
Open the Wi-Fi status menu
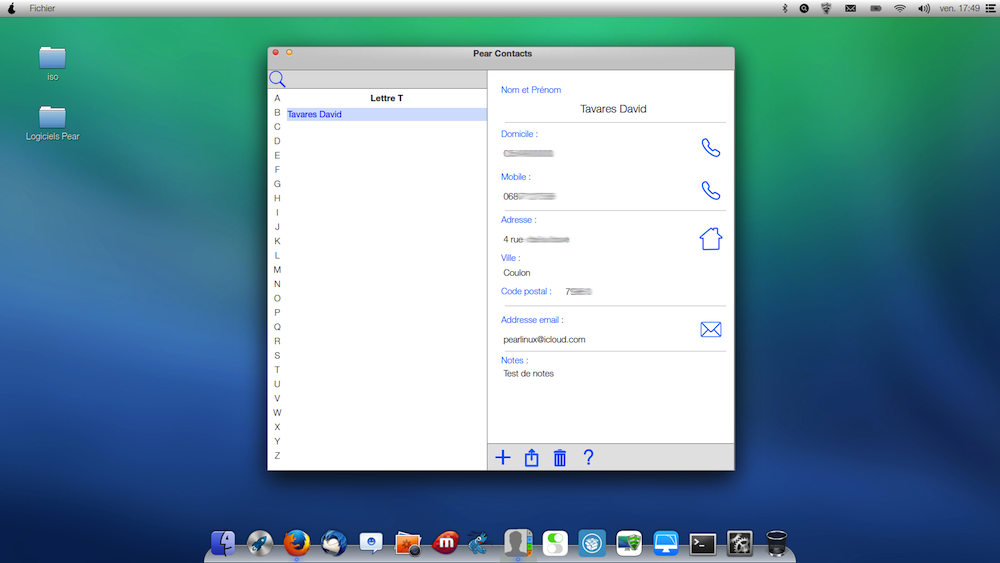point(900,8)
